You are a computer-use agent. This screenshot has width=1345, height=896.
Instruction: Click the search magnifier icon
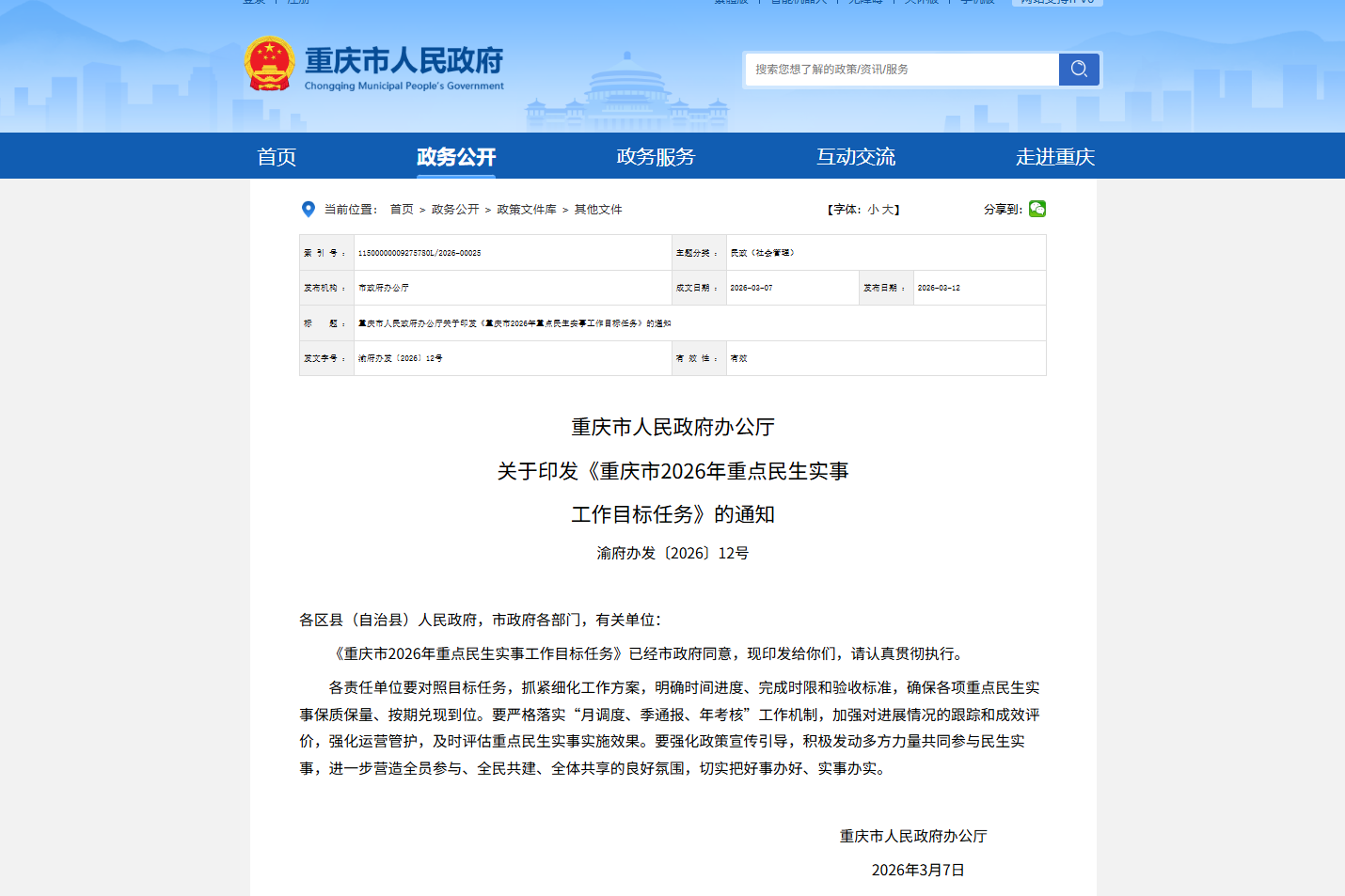click(x=1078, y=69)
